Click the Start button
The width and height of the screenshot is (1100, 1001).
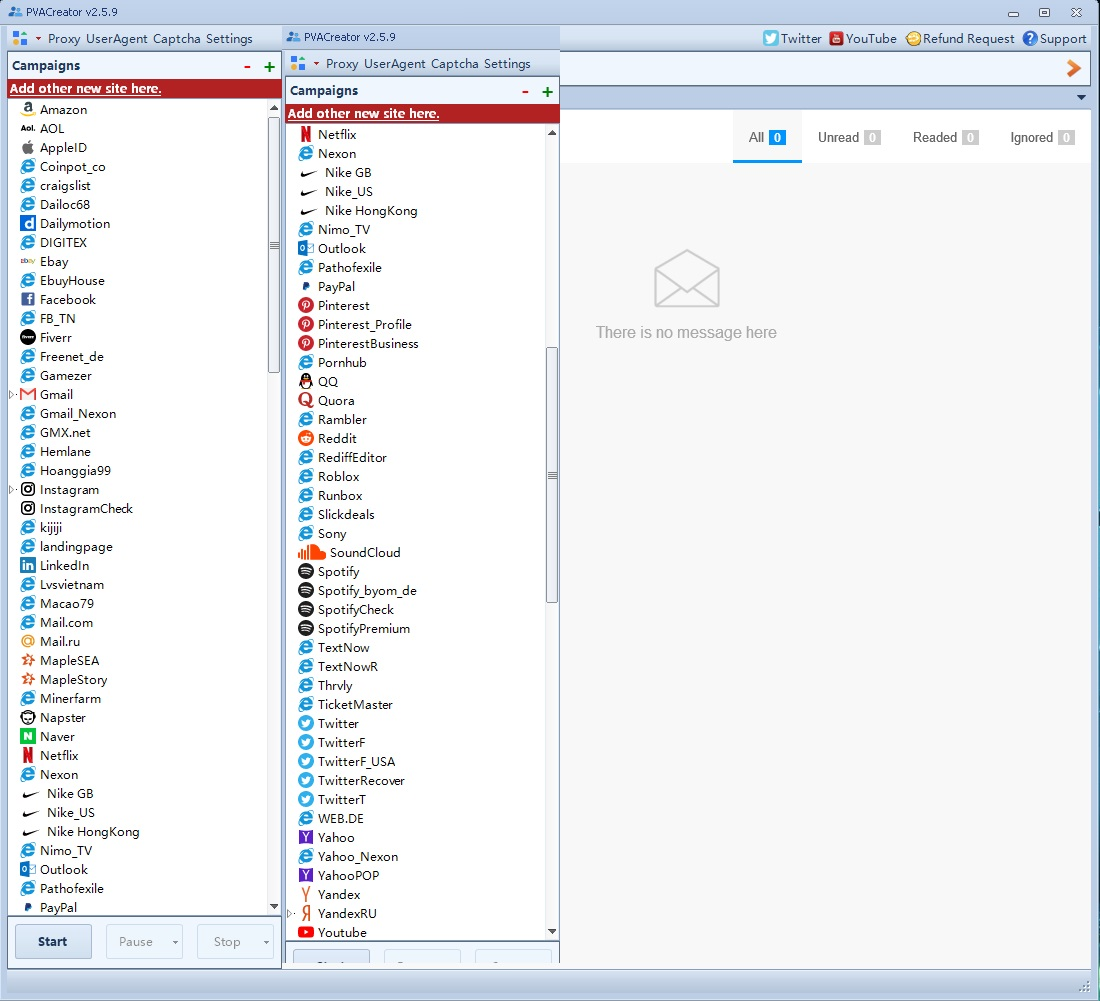click(x=53, y=942)
